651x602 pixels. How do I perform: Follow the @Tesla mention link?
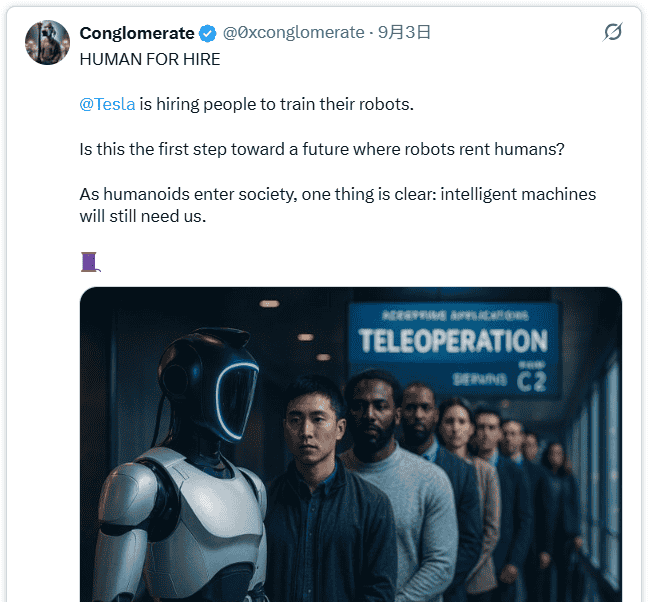pos(107,104)
